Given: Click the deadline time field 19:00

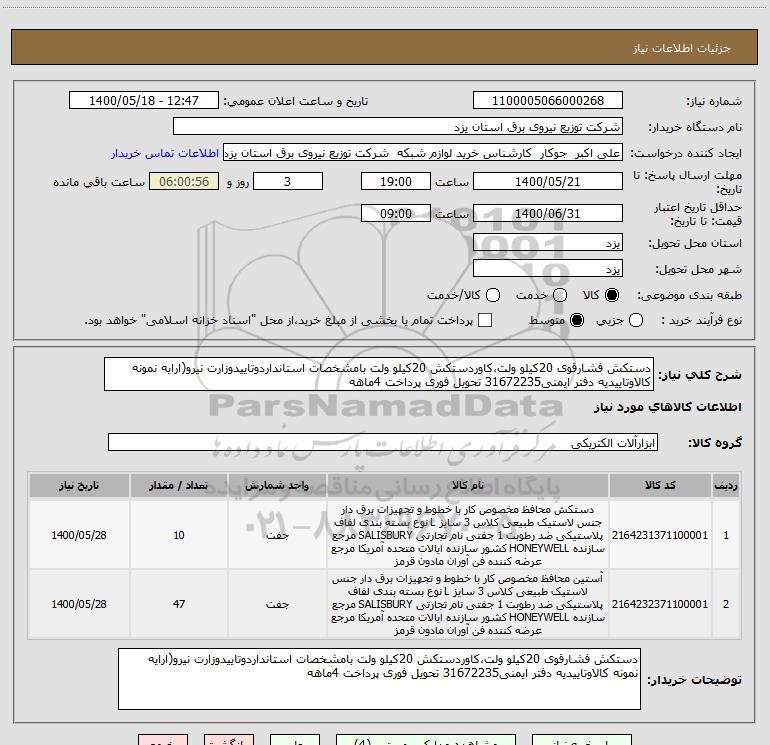Looking at the screenshot, I should 396,182.
